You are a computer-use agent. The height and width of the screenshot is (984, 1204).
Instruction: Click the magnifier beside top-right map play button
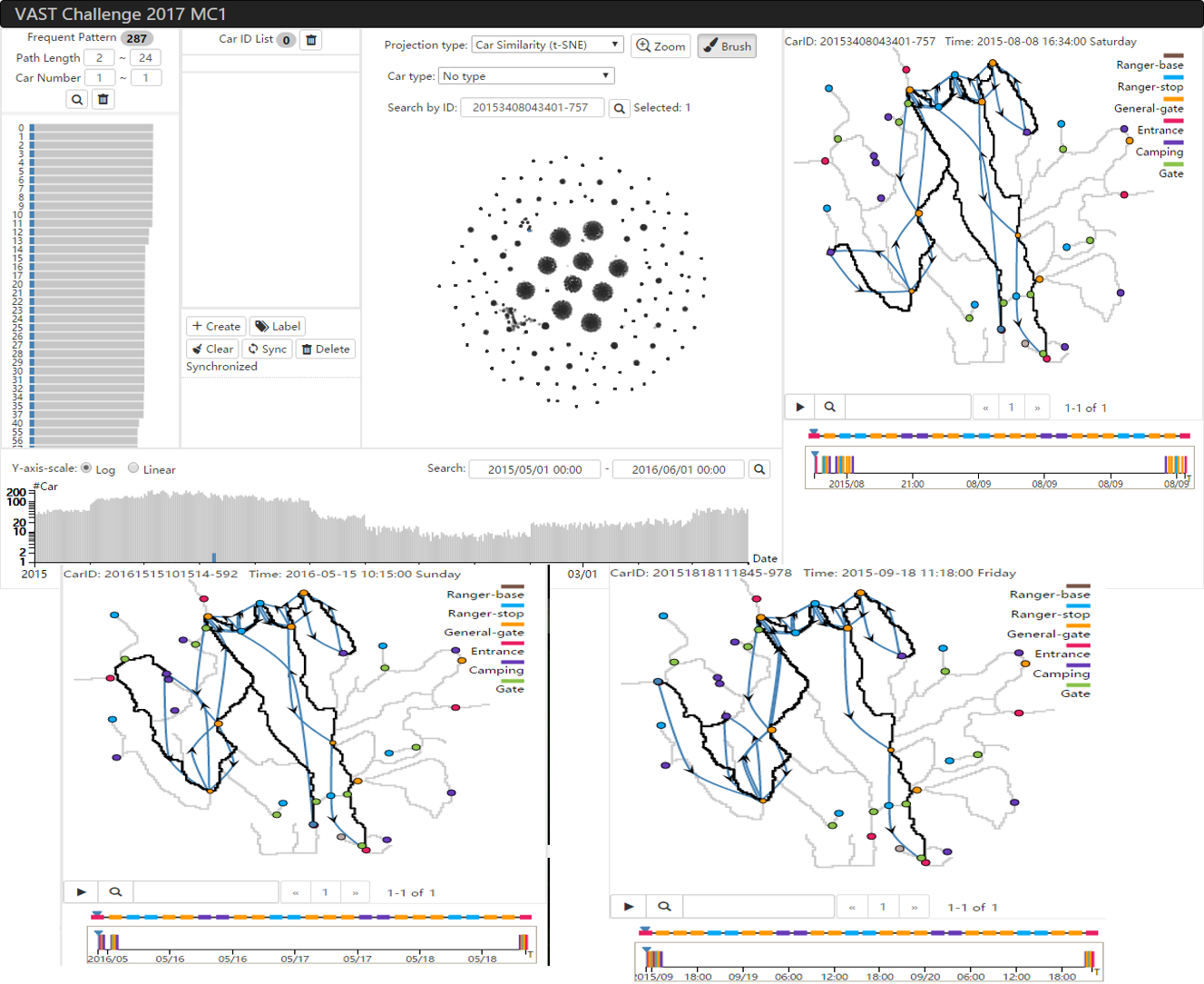tap(829, 408)
